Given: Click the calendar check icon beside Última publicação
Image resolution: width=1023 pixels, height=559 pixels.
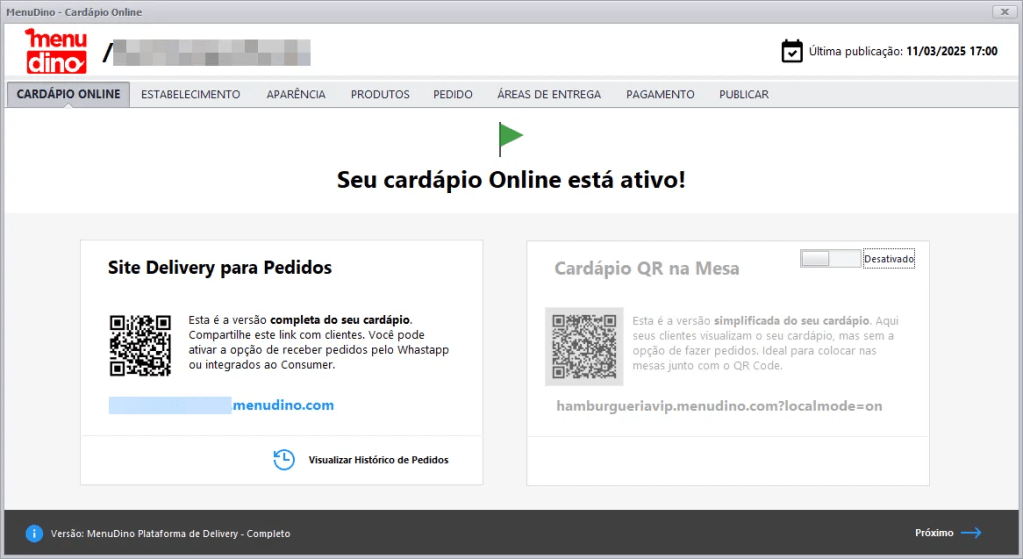Looking at the screenshot, I should coord(791,51).
